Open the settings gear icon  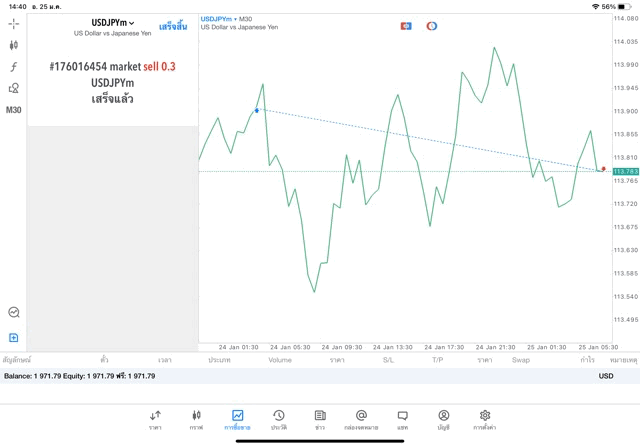pos(485,418)
